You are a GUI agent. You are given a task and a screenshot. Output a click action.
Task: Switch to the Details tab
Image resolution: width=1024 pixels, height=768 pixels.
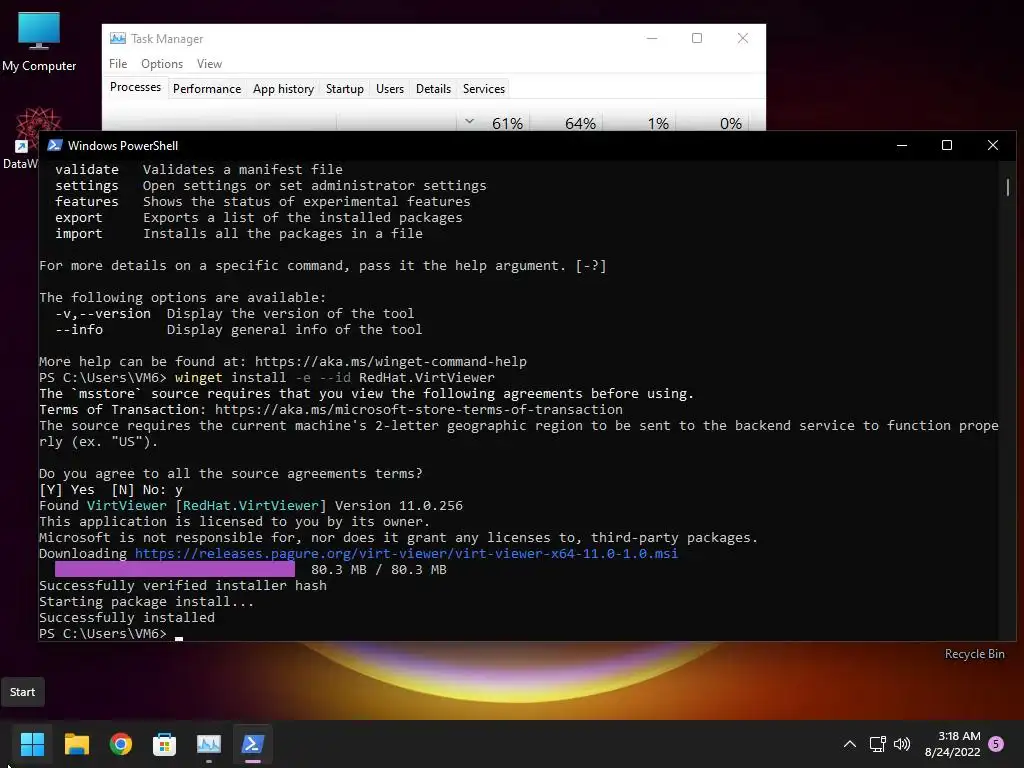(x=433, y=89)
